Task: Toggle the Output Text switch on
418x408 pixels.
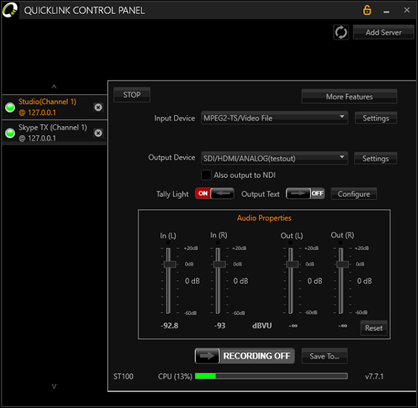Action: click(305, 194)
